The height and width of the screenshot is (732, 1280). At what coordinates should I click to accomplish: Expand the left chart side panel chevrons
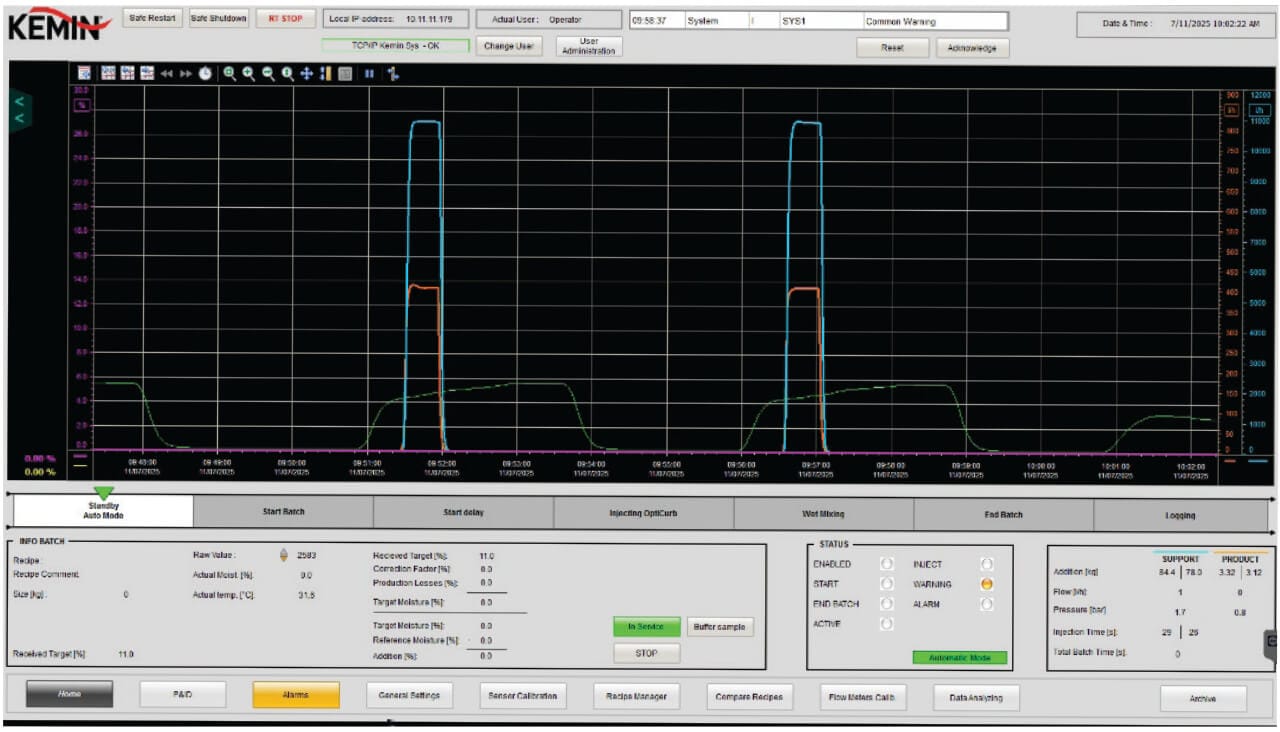(x=19, y=109)
